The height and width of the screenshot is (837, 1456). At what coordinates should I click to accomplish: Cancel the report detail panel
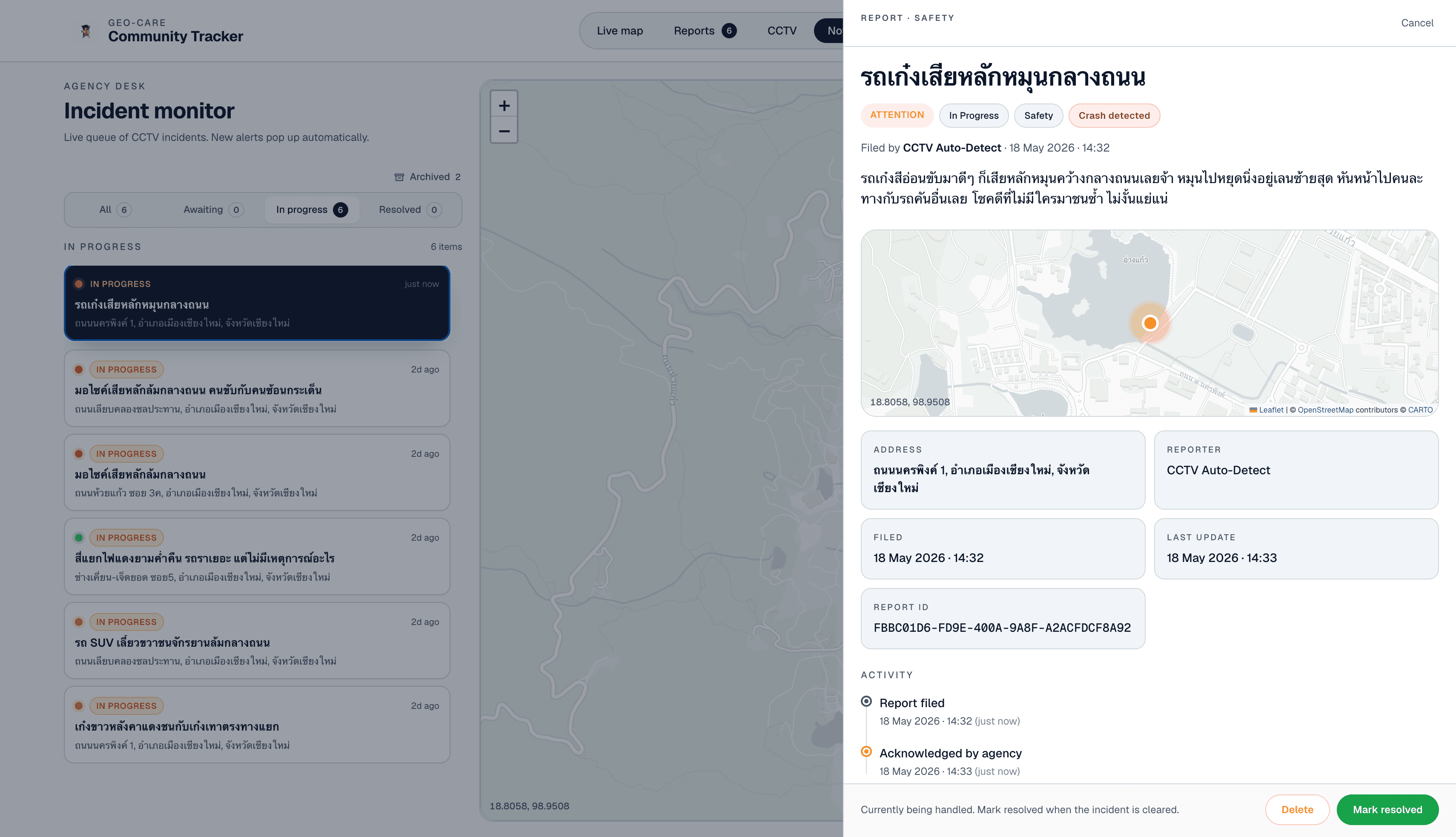(x=1417, y=23)
